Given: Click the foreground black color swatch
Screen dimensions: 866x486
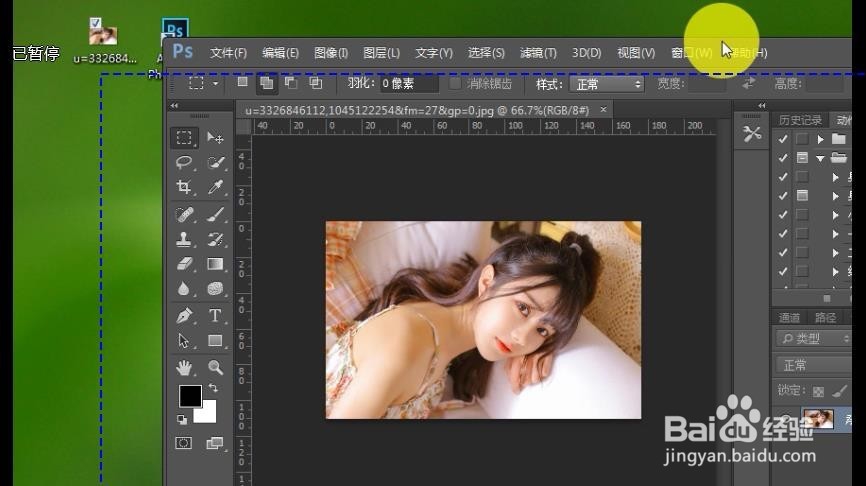Looking at the screenshot, I should [190, 396].
